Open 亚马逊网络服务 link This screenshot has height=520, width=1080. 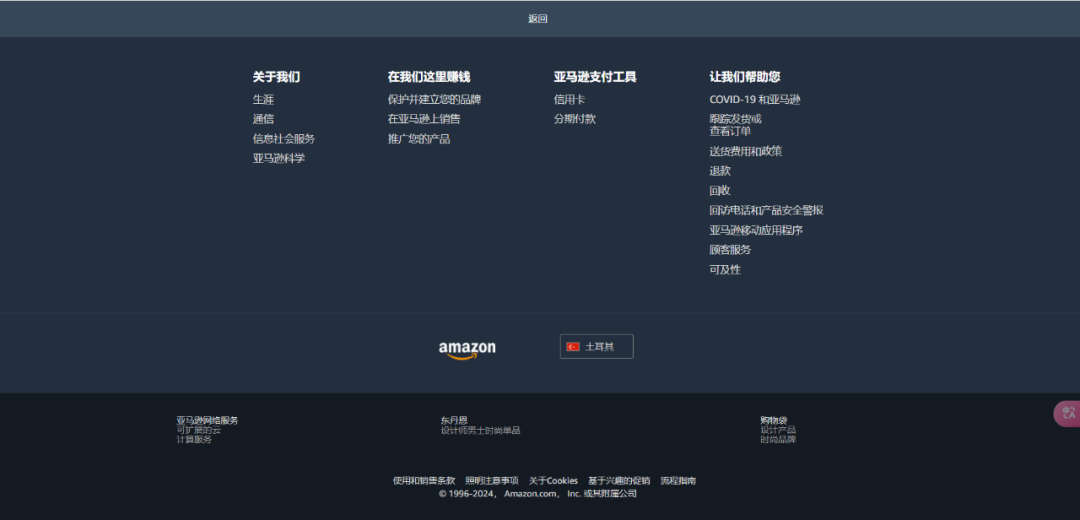click(x=207, y=420)
